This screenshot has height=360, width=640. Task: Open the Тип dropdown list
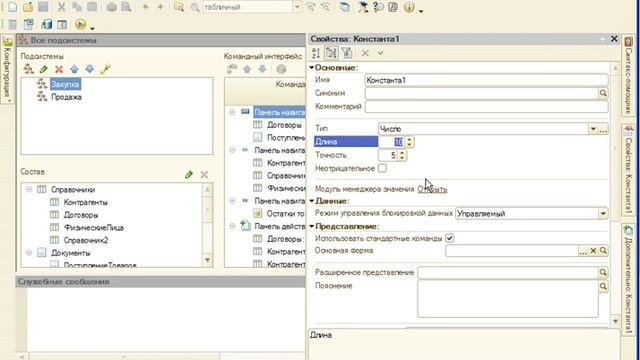point(593,129)
